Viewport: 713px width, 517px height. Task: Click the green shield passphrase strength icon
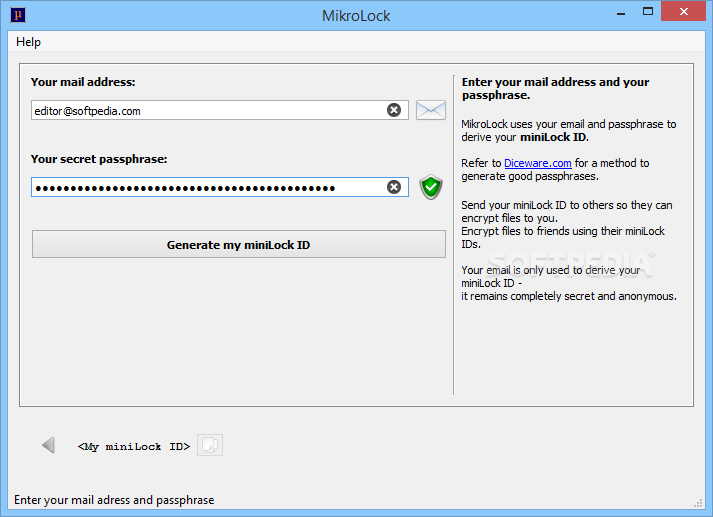coord(431,187)
